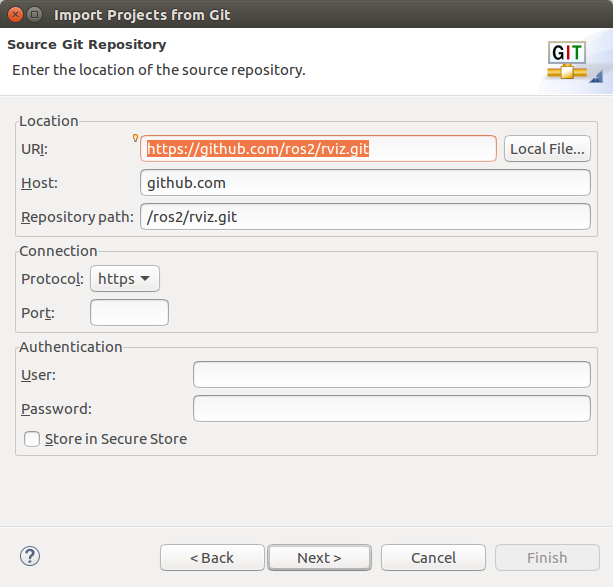613x587 pixels.
Task: Minimize the Import Projects from Git window
Action: pos(34,14)
